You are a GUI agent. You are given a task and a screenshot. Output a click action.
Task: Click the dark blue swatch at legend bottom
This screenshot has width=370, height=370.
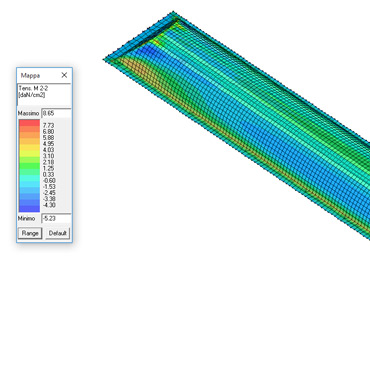(29, 209)
